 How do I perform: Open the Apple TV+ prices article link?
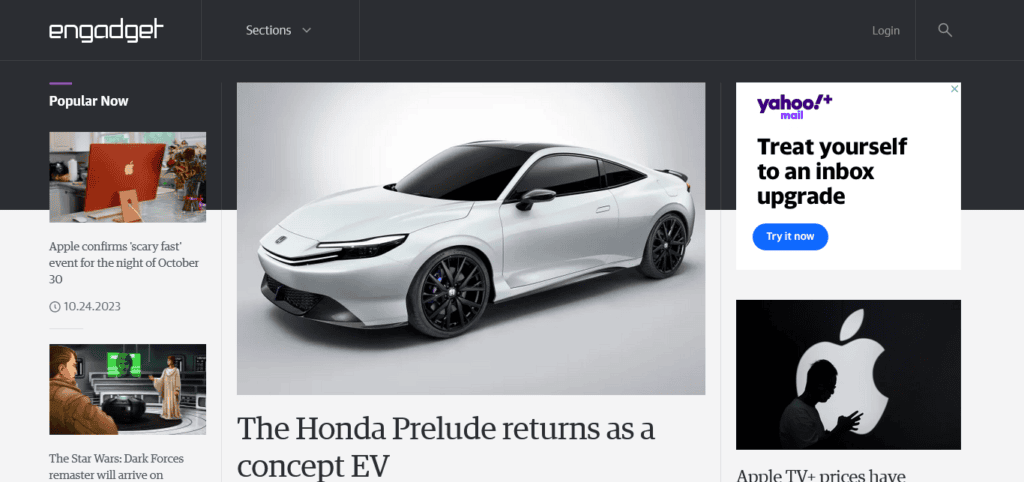tap(821, 475)
